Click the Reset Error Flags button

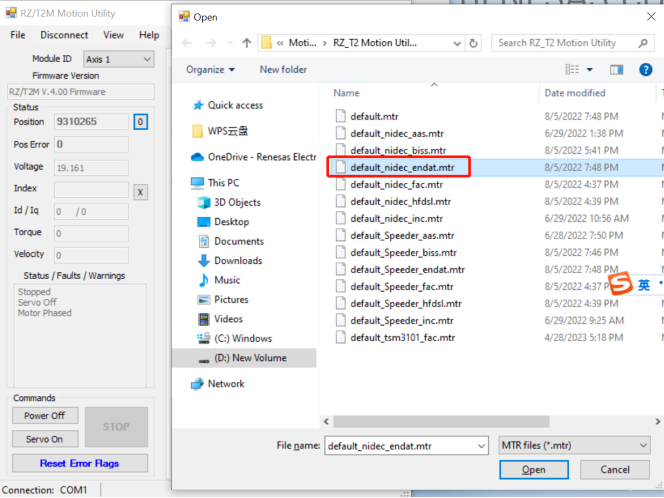pyautogui.click(x=79, y=464)
